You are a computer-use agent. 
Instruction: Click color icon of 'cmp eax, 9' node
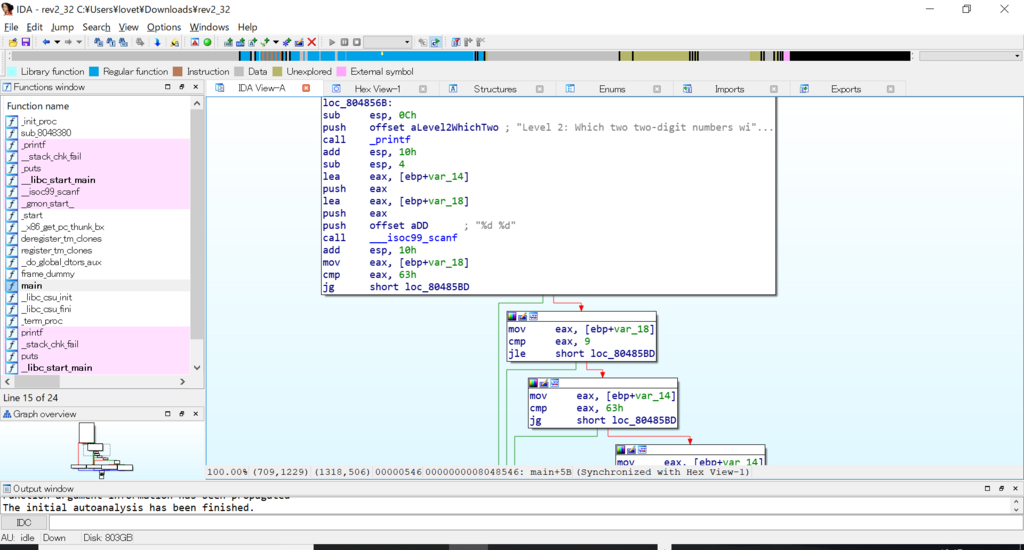(x=511, y=316)
